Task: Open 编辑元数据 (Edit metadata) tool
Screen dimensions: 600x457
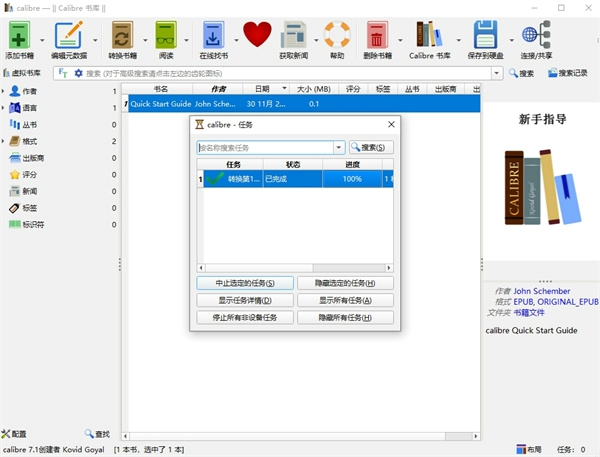Action: (68, 35)
